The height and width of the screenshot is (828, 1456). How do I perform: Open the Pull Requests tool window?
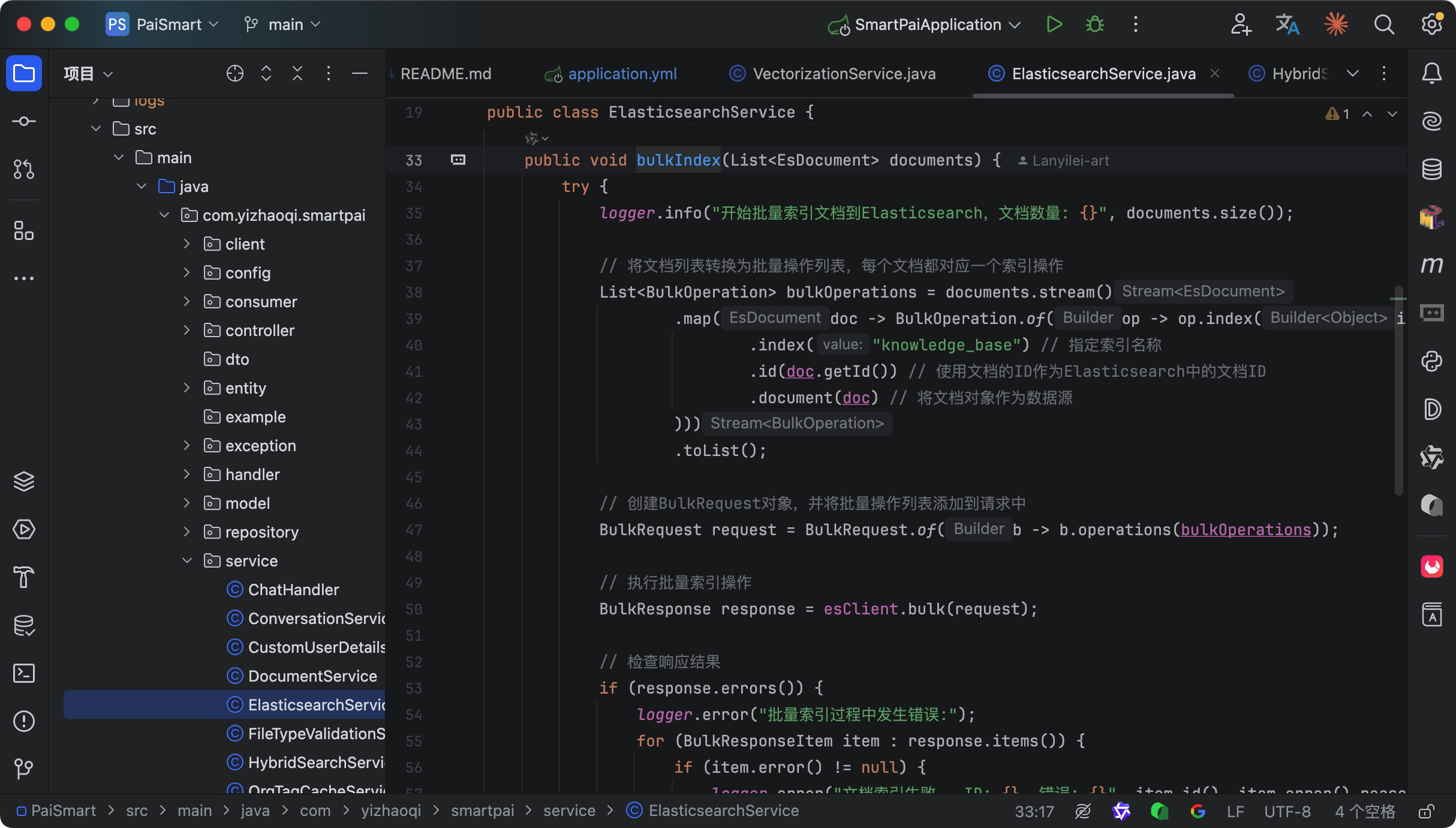click(x=24, y=169)
